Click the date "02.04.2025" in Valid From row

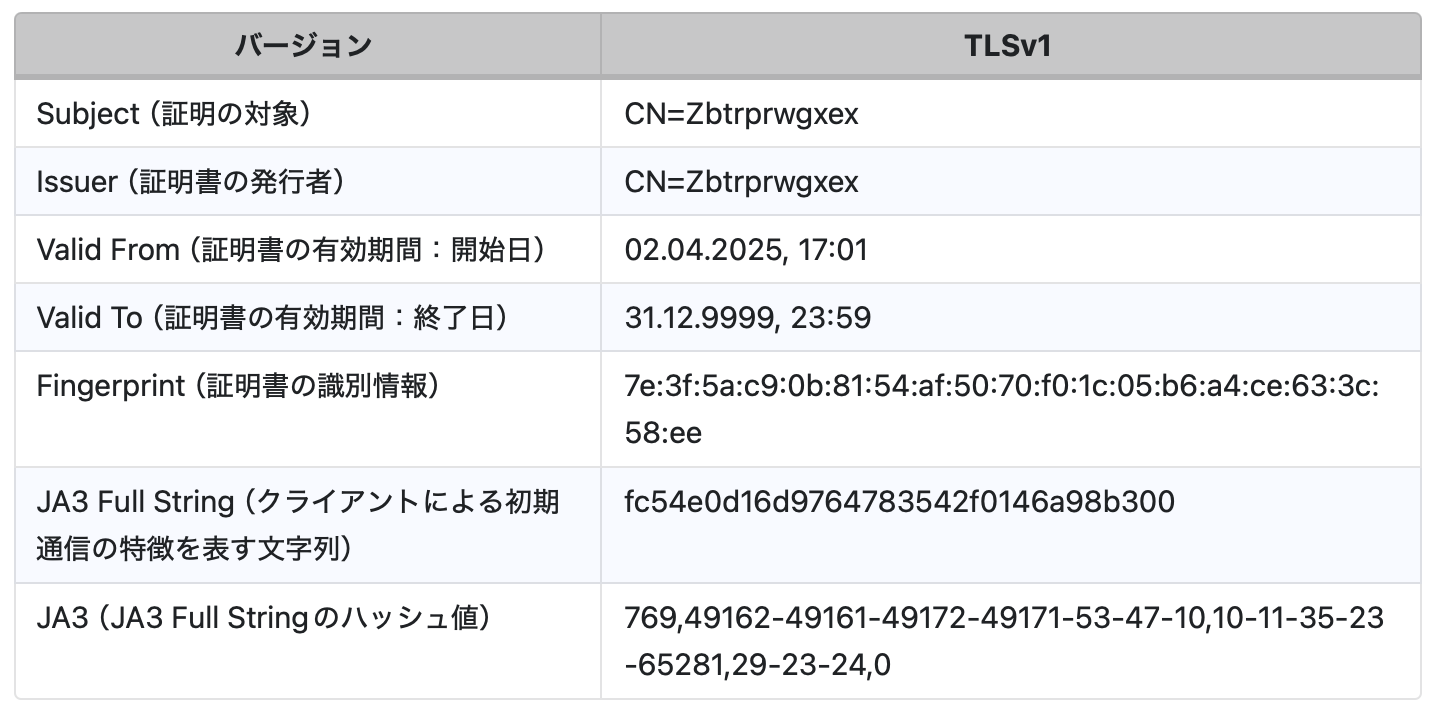click(699, 250)
